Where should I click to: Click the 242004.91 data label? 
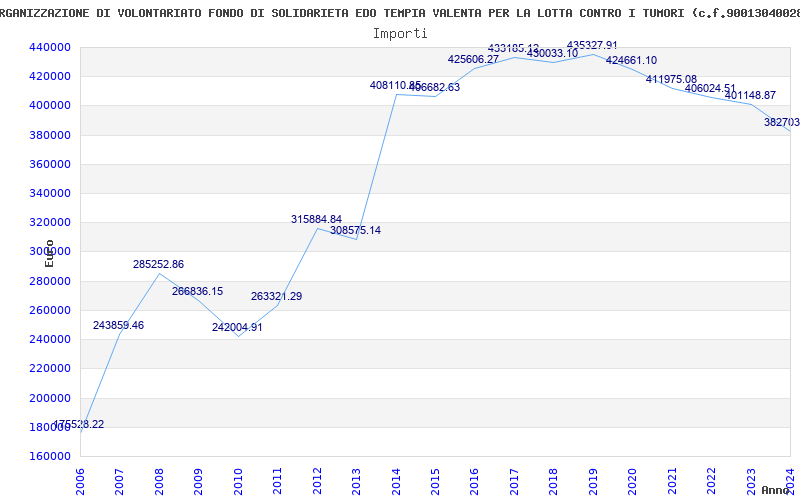237,328
